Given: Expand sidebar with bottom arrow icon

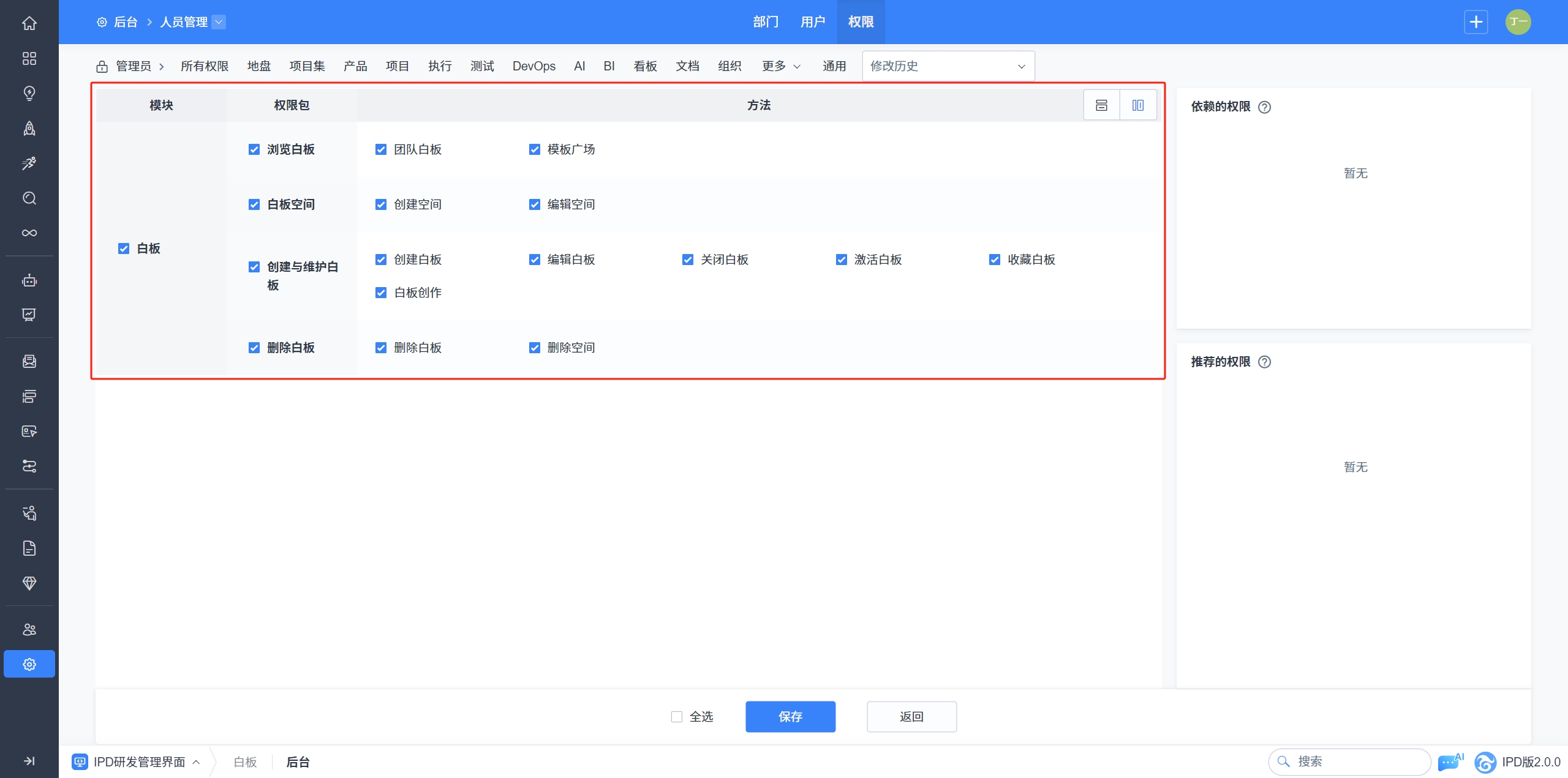Looking at the screenshot, I should click(29, 761).
